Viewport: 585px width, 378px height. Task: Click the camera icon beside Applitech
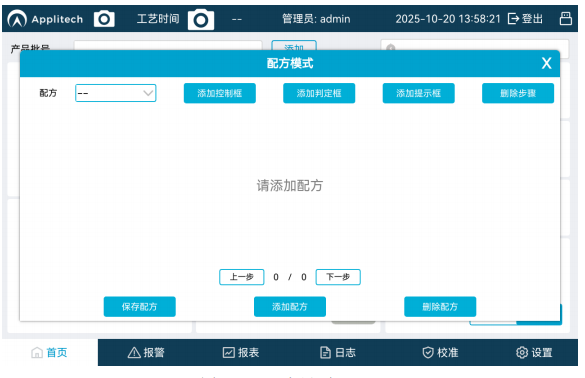click(x=104, y=19)
